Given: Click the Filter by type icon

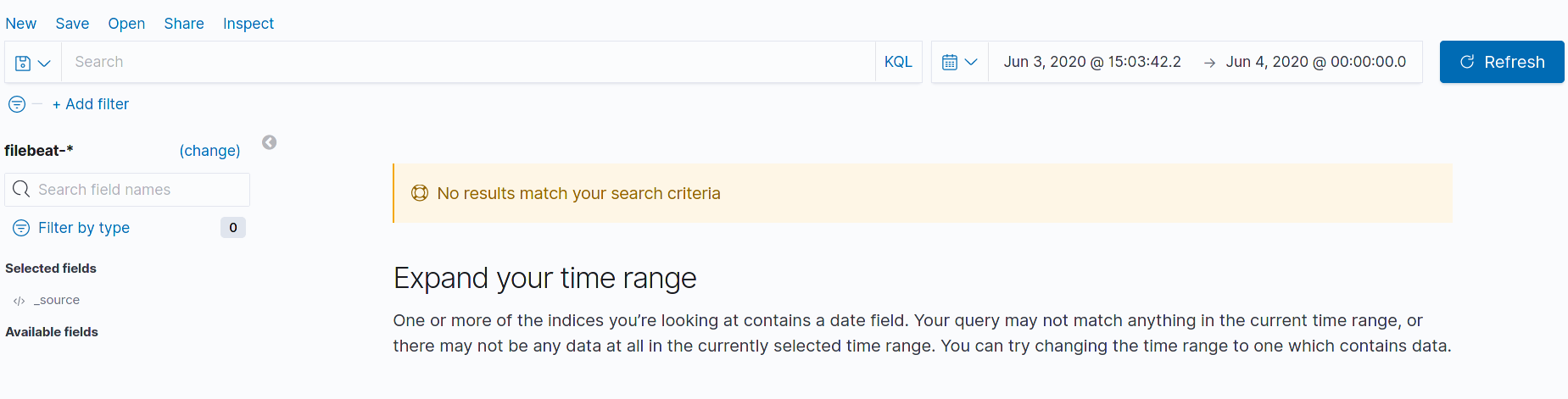Looking at the screenshot, I should coord(21,228).
